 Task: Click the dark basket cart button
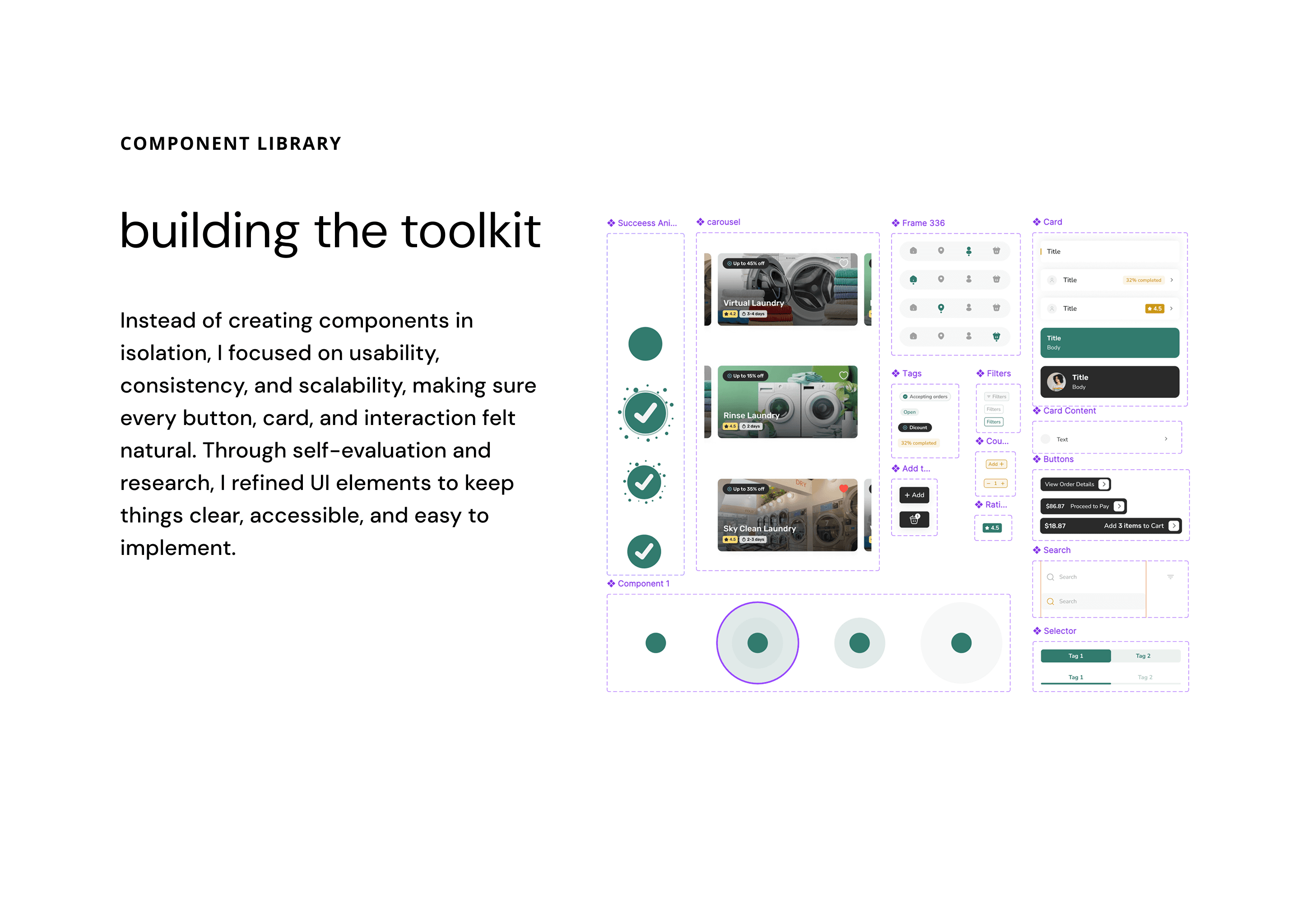[x=914, y=519]
